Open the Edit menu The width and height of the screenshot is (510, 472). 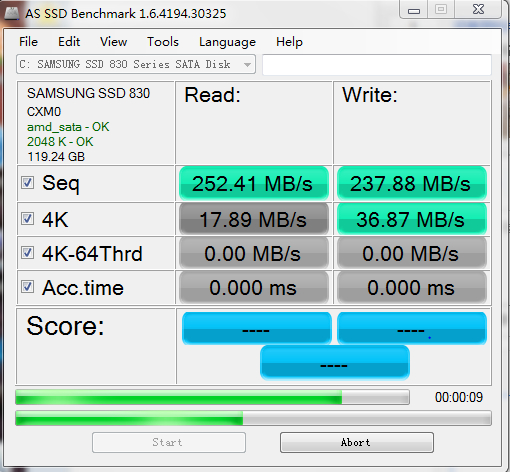(69, 42)
